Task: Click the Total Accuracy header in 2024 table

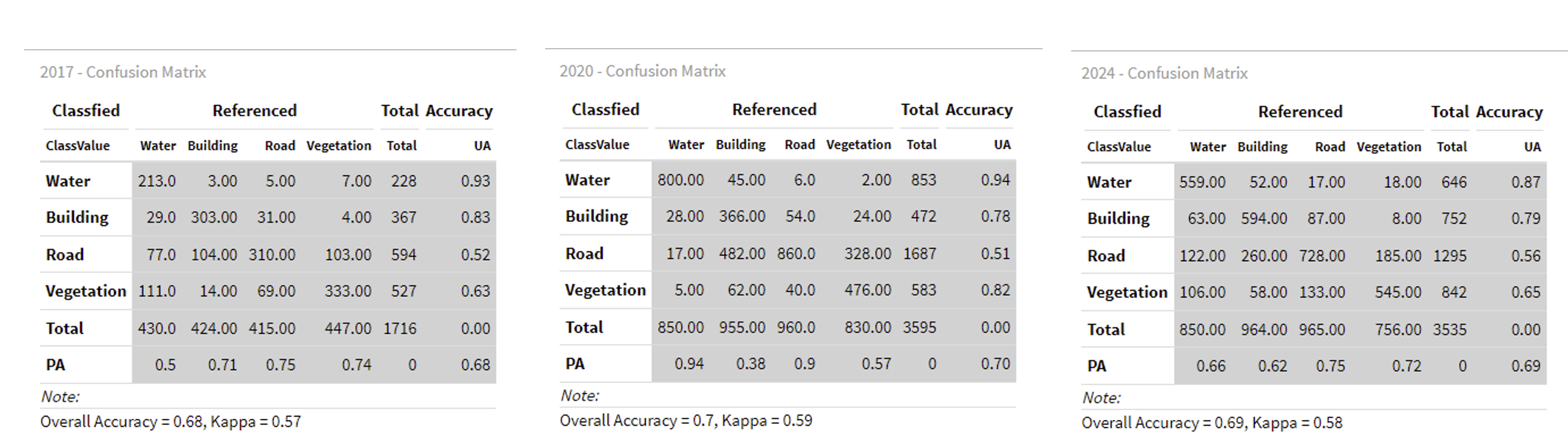Action: coord(1486,112)
